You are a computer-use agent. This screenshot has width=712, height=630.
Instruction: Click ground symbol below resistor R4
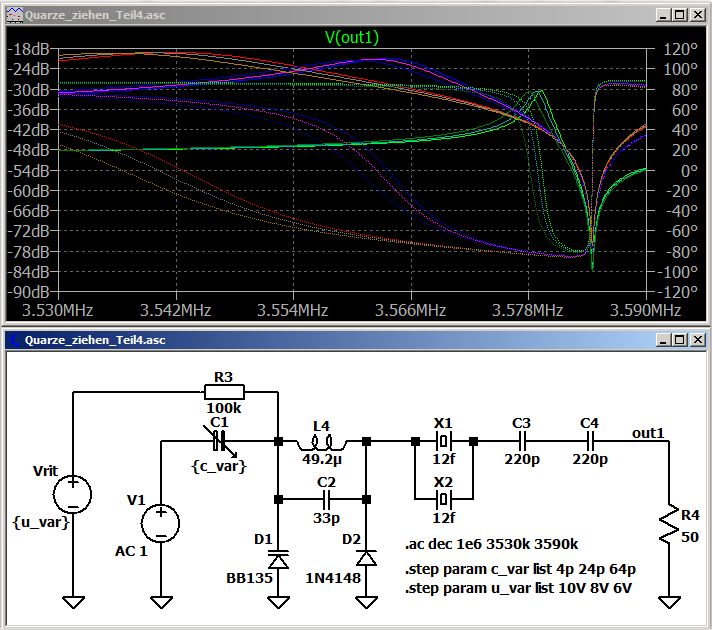point(669,602)
